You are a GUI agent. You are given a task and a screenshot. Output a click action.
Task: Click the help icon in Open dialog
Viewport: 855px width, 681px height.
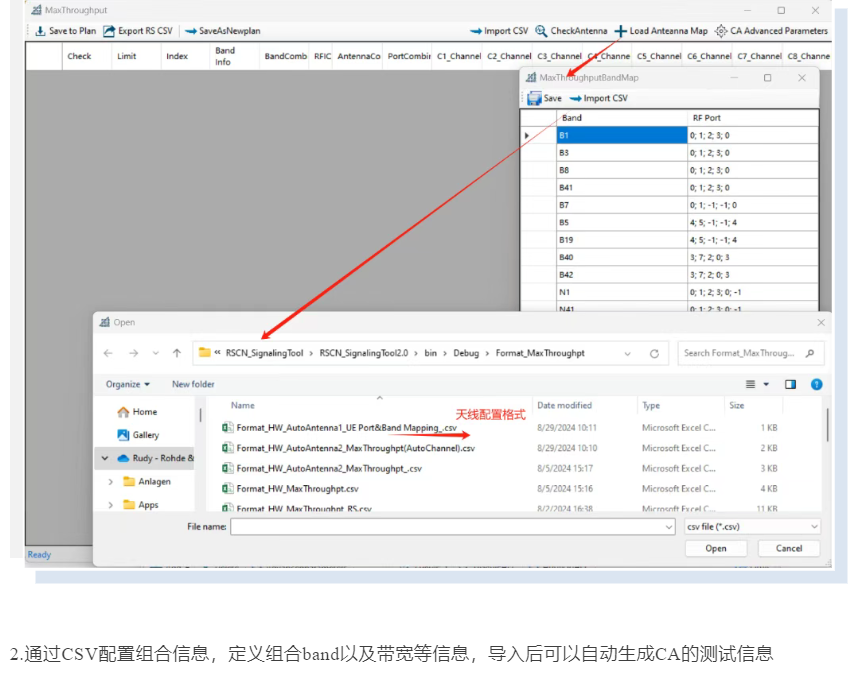point(816,384)
